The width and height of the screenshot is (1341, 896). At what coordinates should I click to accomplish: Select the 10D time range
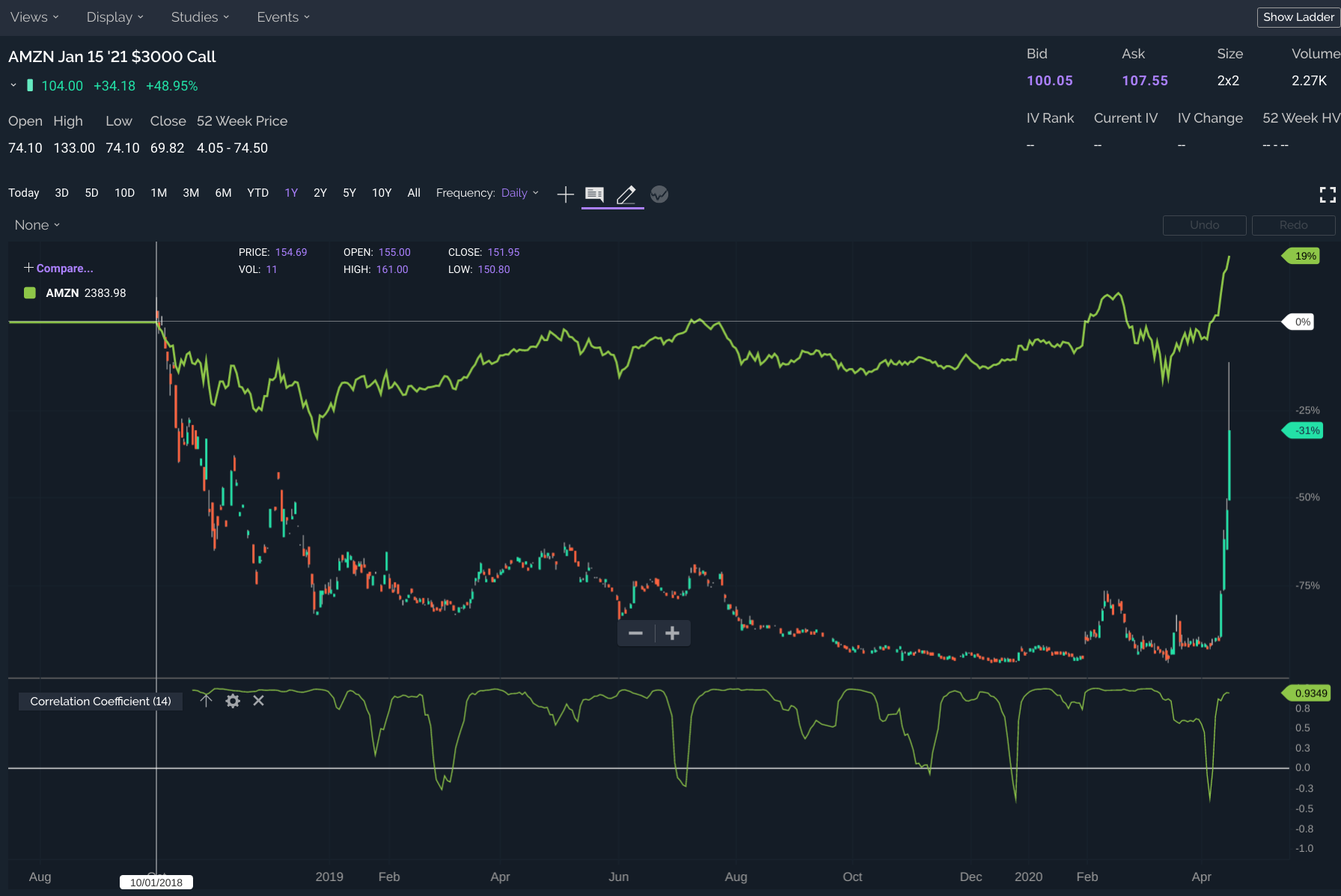(124, 193)
